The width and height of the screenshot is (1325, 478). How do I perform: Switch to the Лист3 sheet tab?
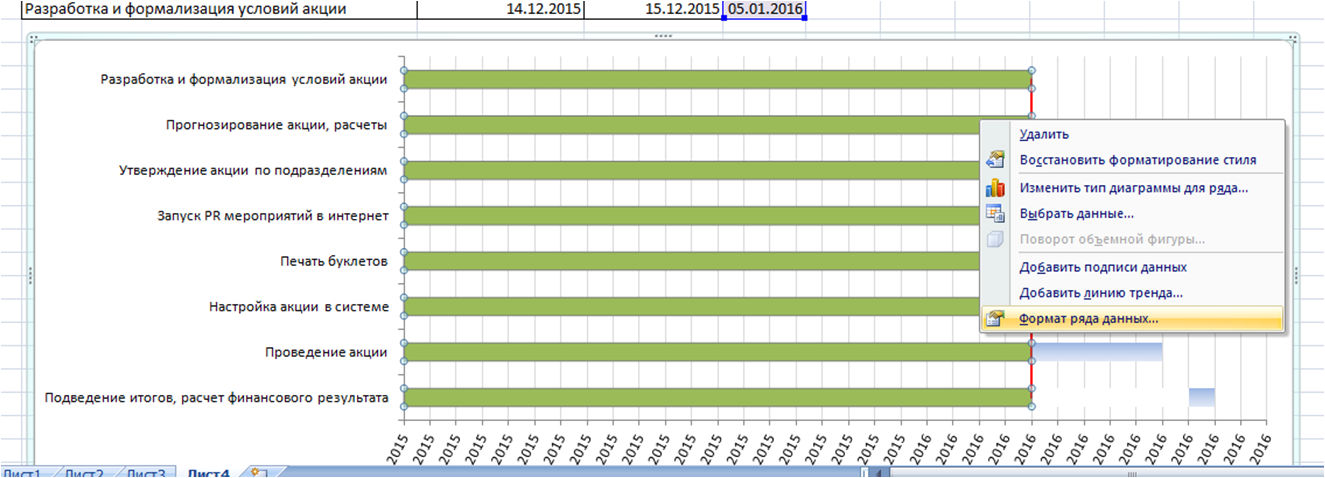point(147,473)
